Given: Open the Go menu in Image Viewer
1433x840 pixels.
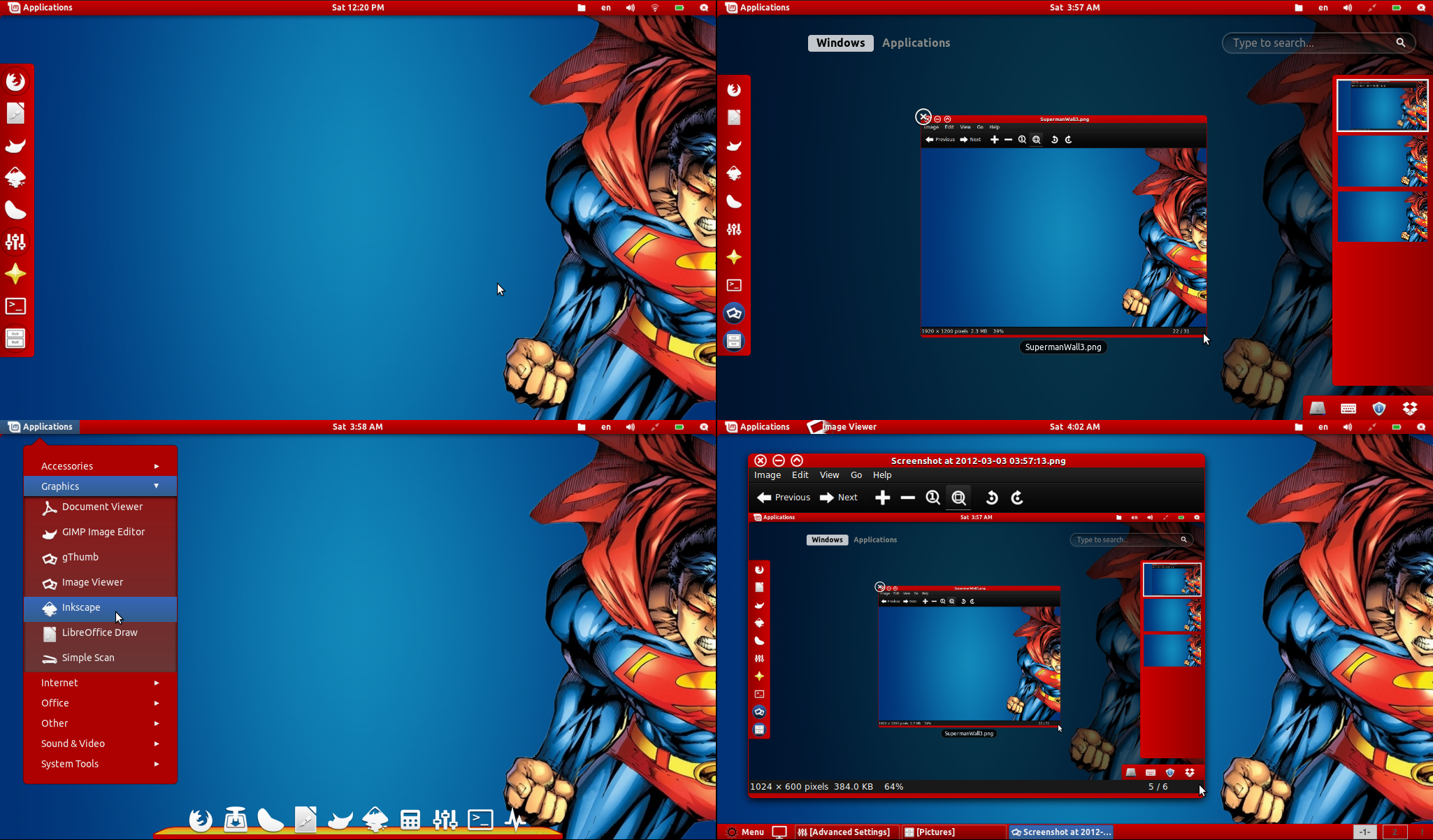Looking at the screenshot, I should coord(856,475).
